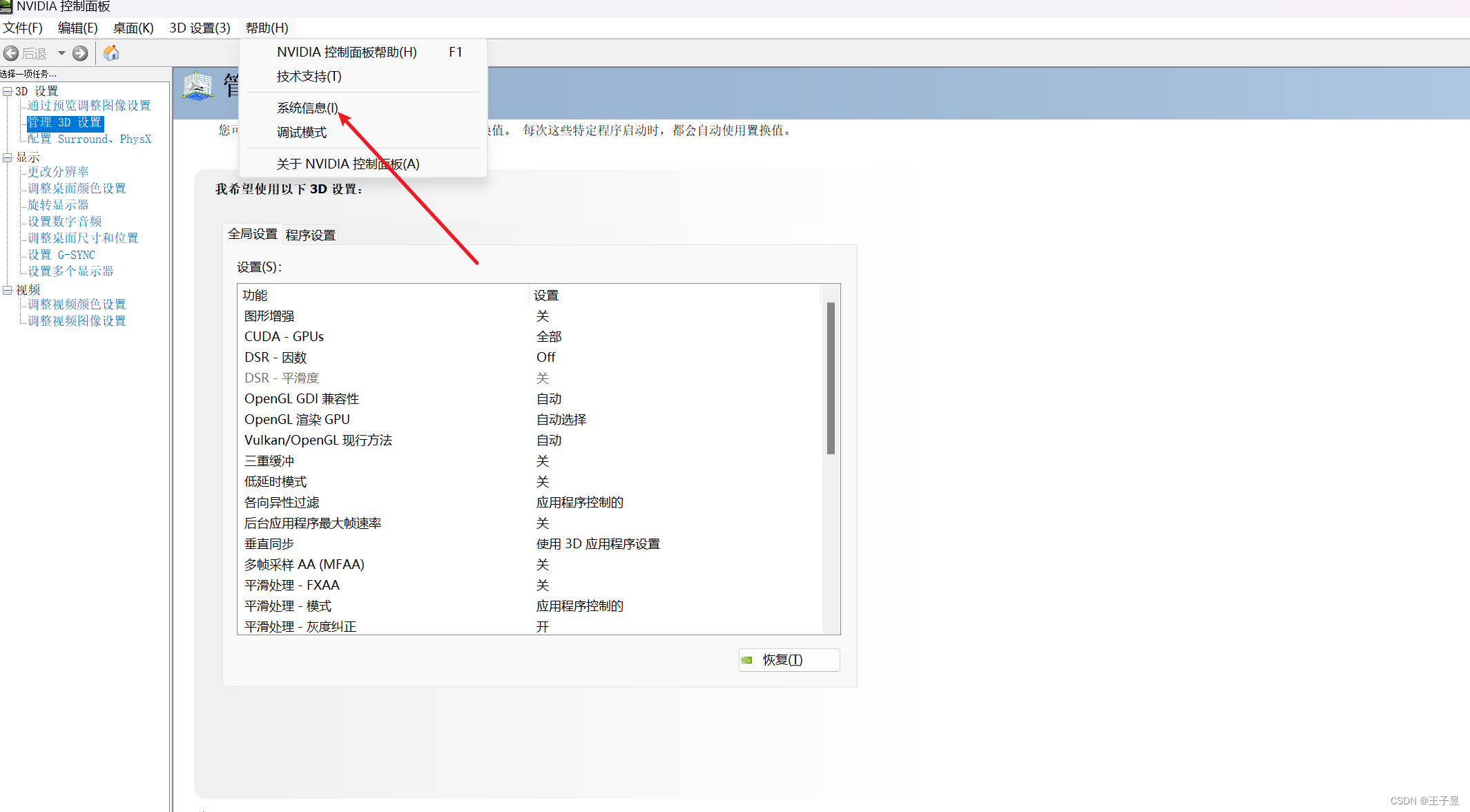Viewport: 1470px width, 812px height.
Task: Open 调整视频图像设置 in tree
Action: [77, 321]
